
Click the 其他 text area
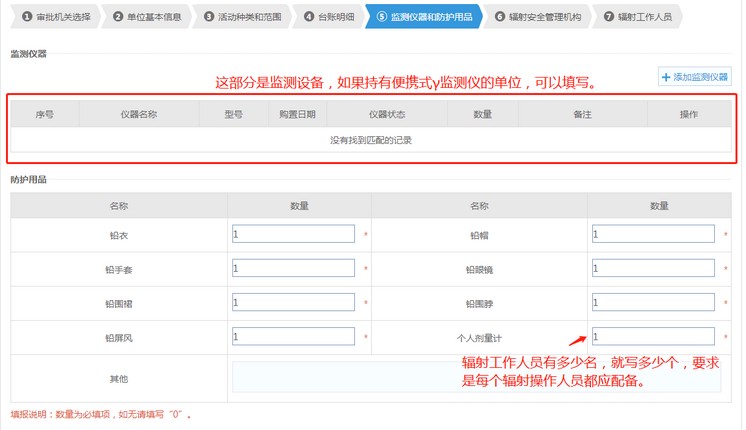coord(476,377)
